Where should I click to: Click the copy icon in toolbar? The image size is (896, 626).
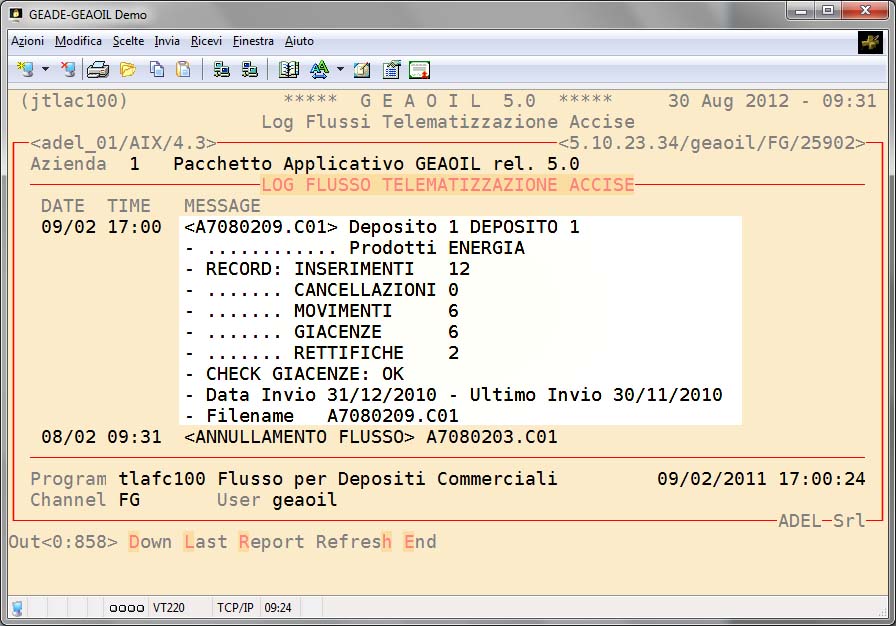coord(157,69)
